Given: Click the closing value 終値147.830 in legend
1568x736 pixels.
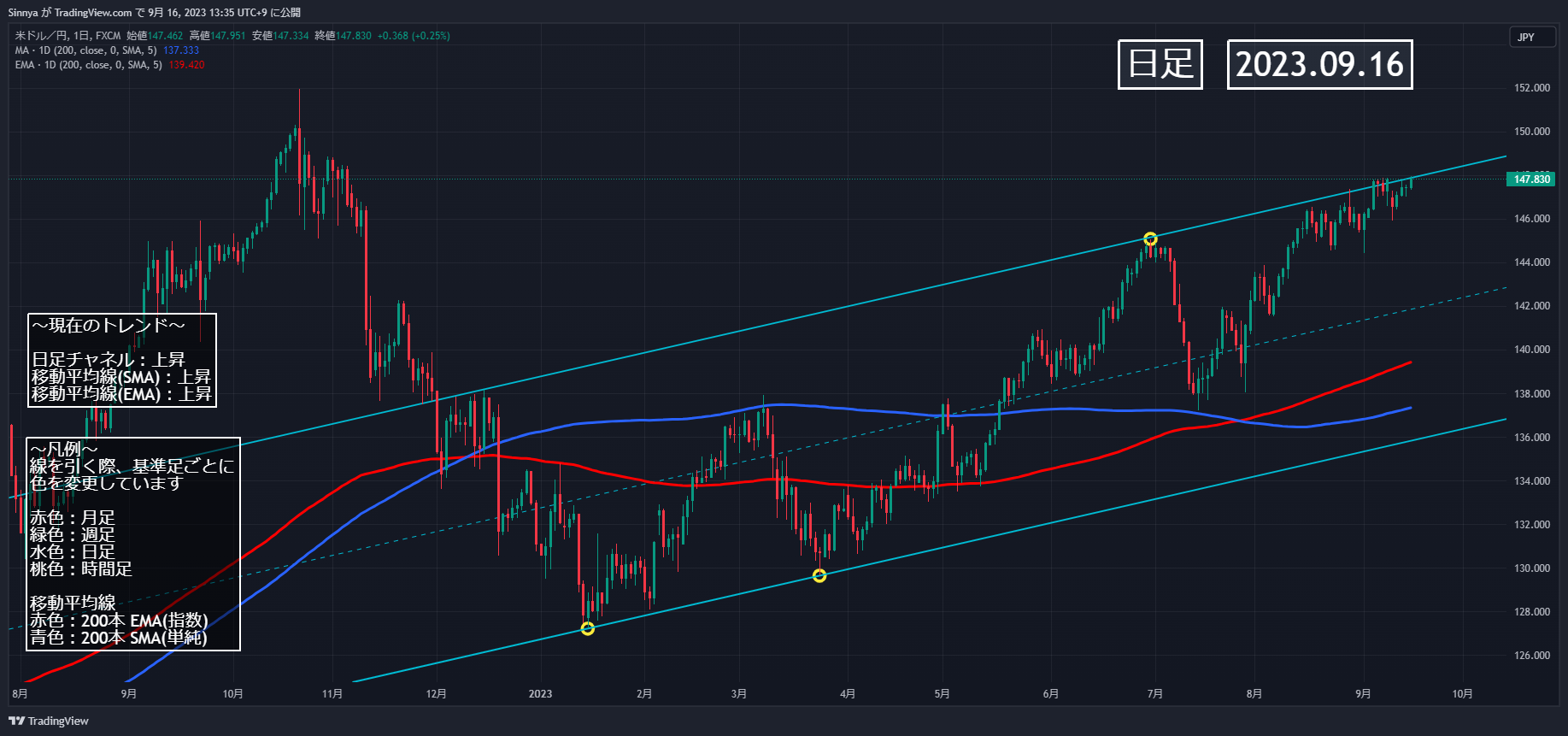Looking at the screenshot, I should [x=343, y=36].
